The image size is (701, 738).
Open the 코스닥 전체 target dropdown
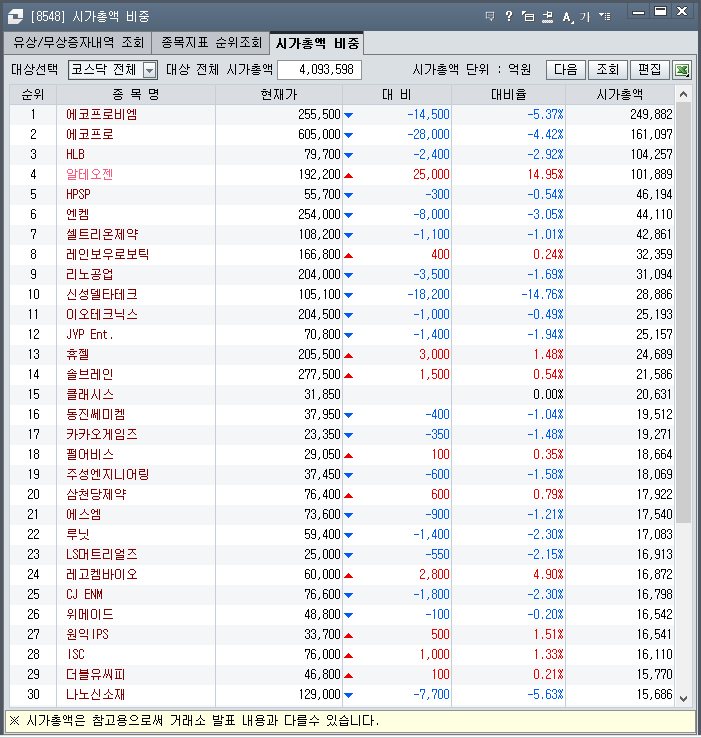149,70
